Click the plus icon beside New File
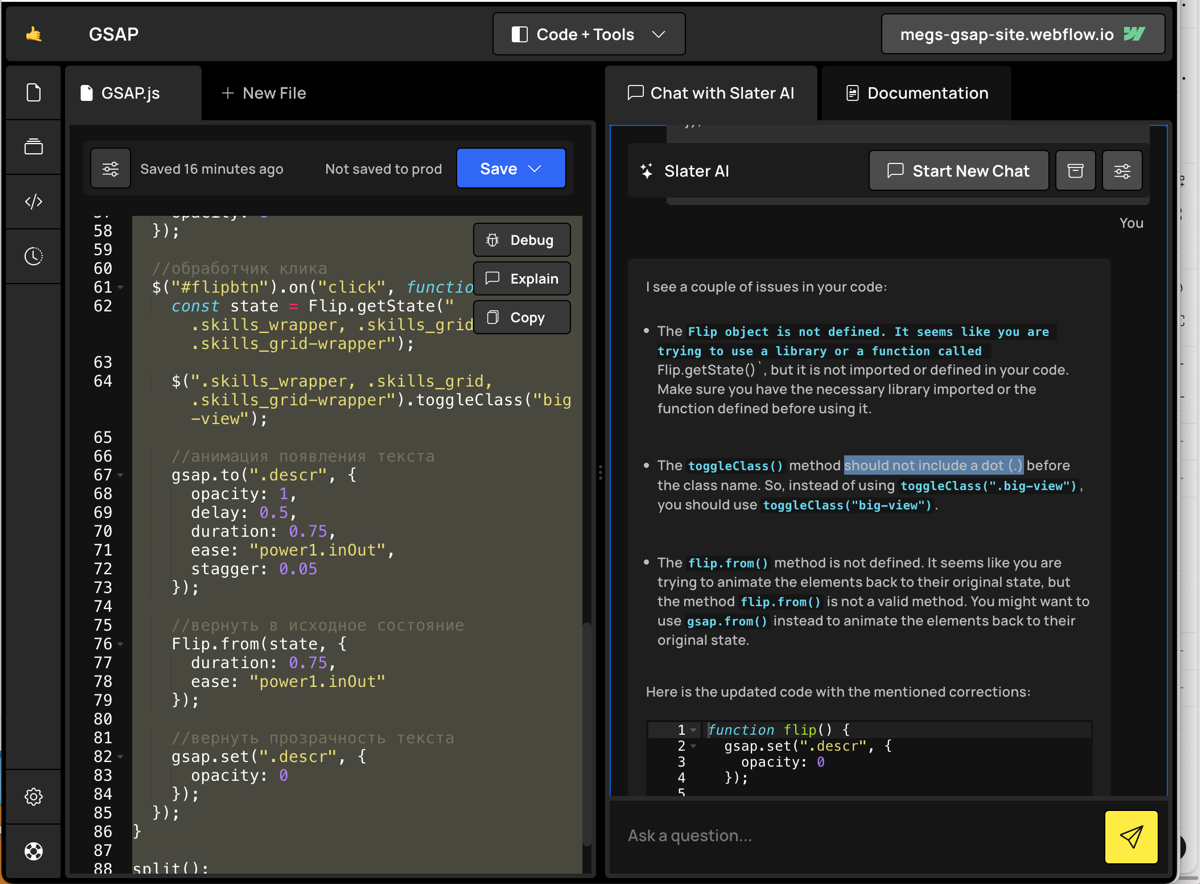The width and height of the screenshot is (1200, 884). [228, 93]
